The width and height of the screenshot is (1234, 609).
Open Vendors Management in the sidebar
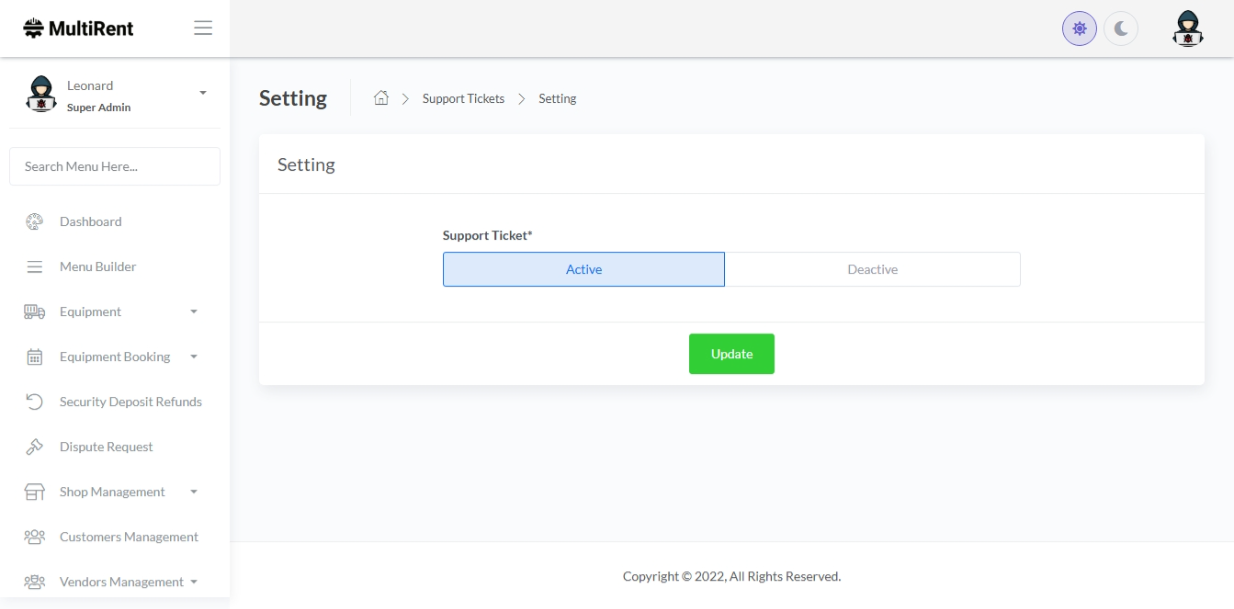coord(121,582)
